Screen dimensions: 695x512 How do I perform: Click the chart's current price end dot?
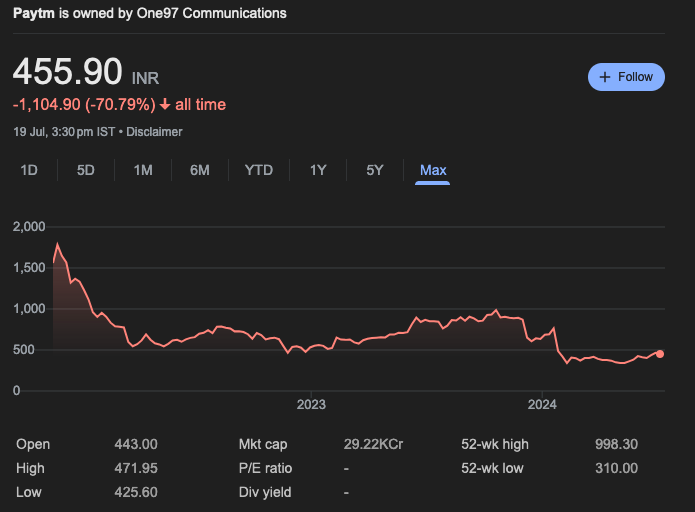[x=660, y=353]
